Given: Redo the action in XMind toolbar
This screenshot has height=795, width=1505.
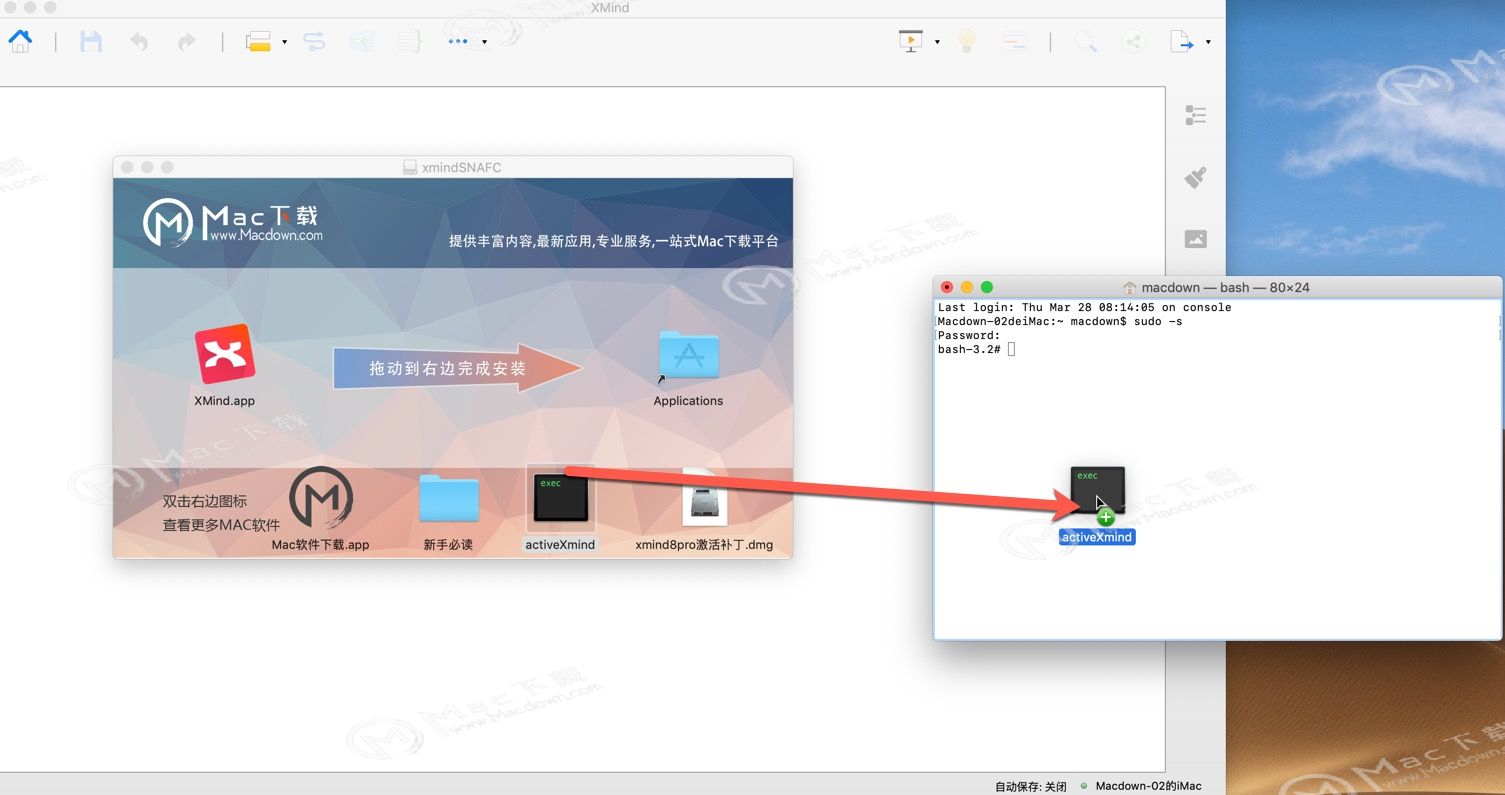Looking at the screenshot, I should [x=186, y=42].
